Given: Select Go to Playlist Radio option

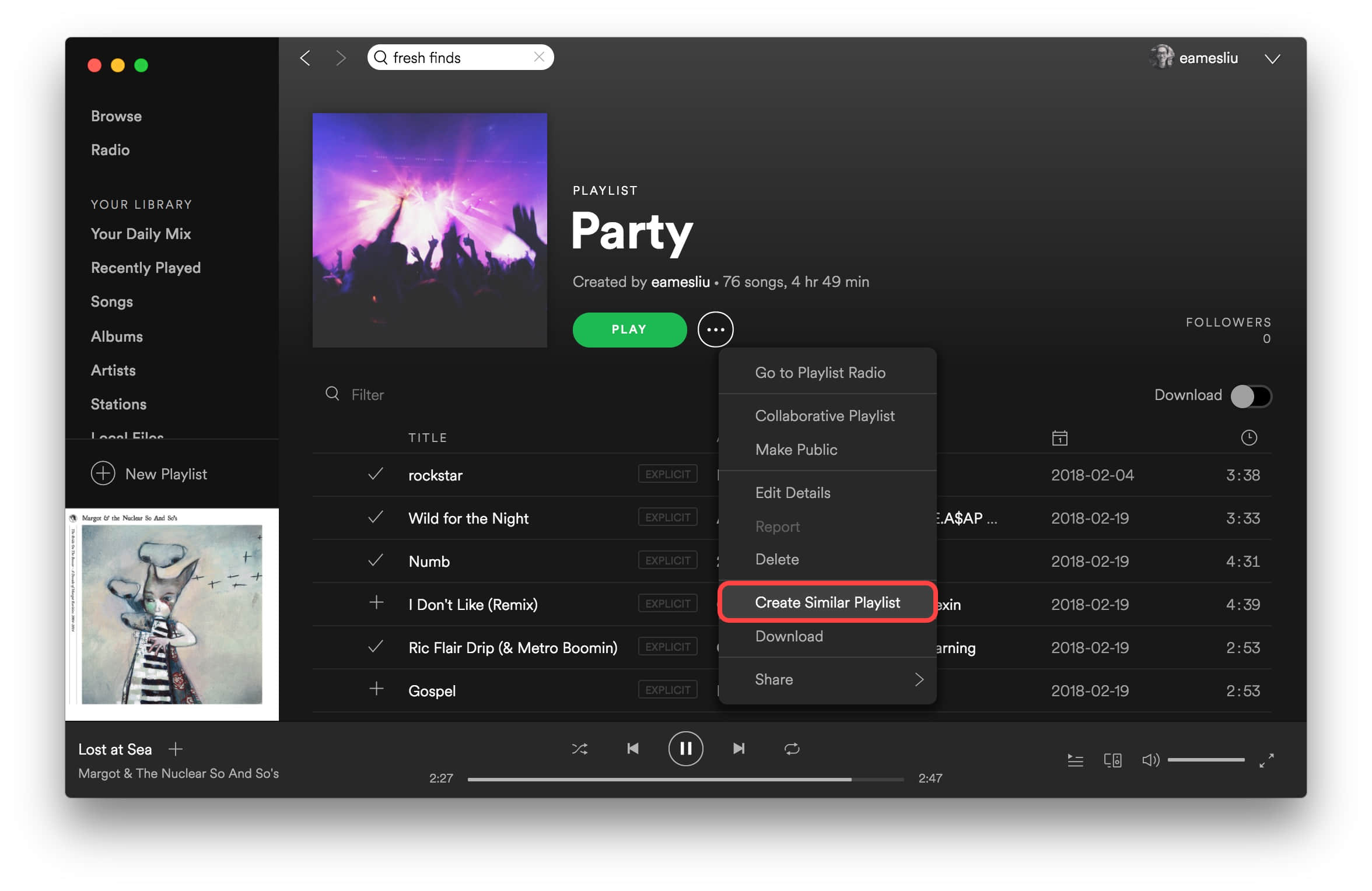Looking at the screenshot, I should coord(820,372).
